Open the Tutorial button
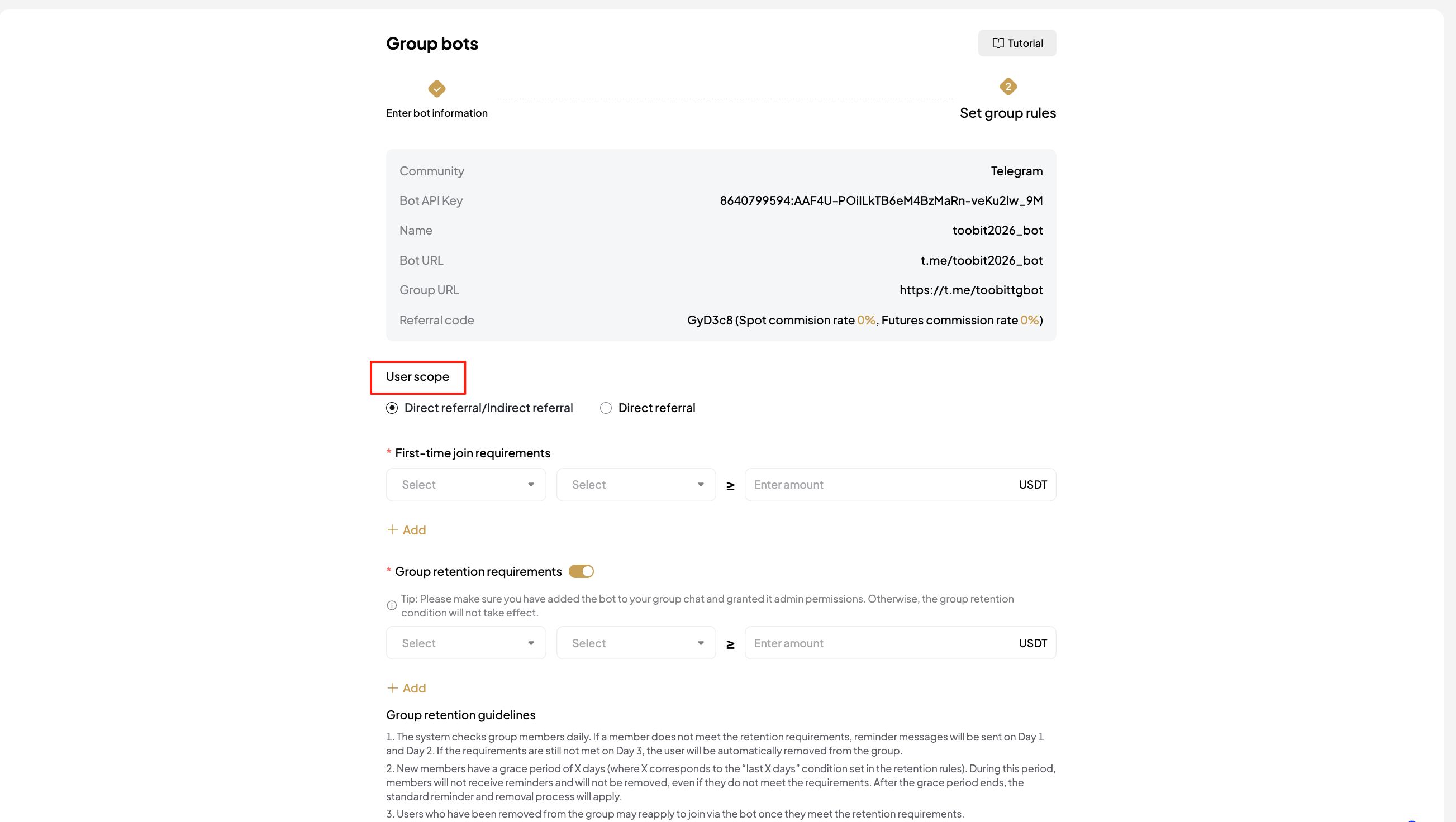 point(1017,43)
